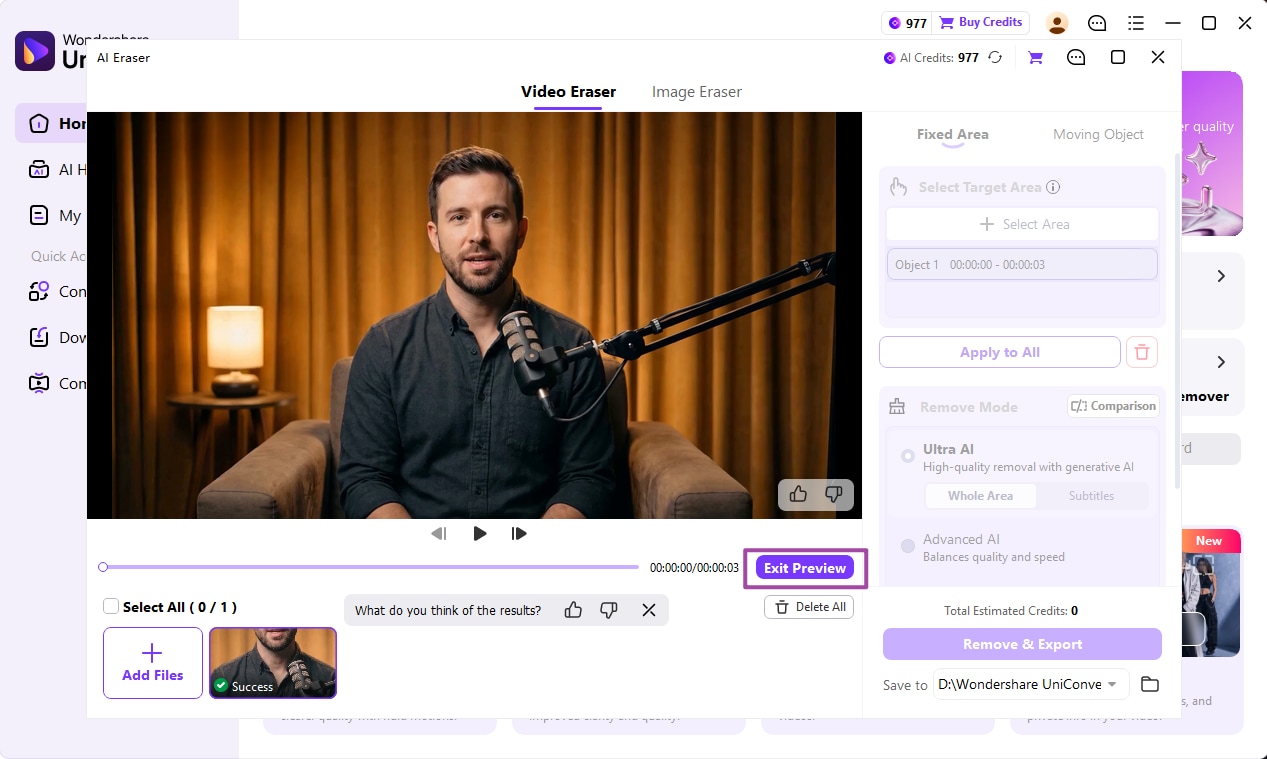
Task: Give thumbs up on the video preview
Action: [x=798, y=494]
